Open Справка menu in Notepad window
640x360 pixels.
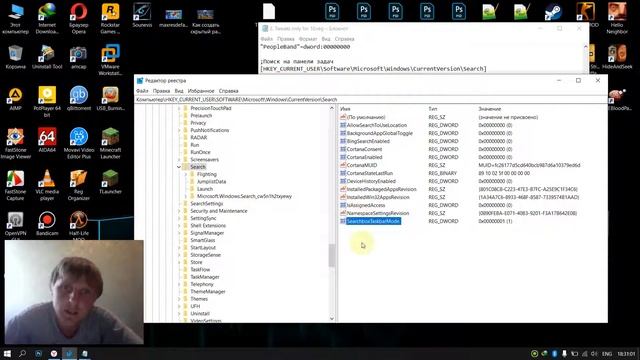344,39
